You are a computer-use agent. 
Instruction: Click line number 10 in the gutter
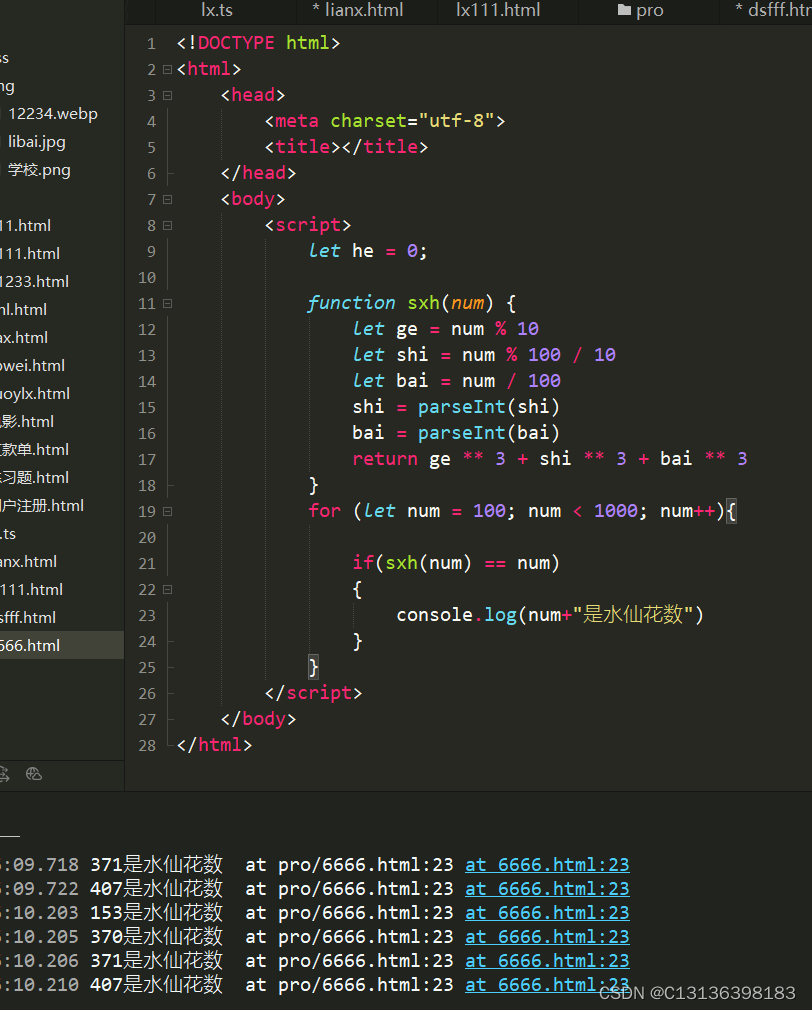click(x=147, y=278)
